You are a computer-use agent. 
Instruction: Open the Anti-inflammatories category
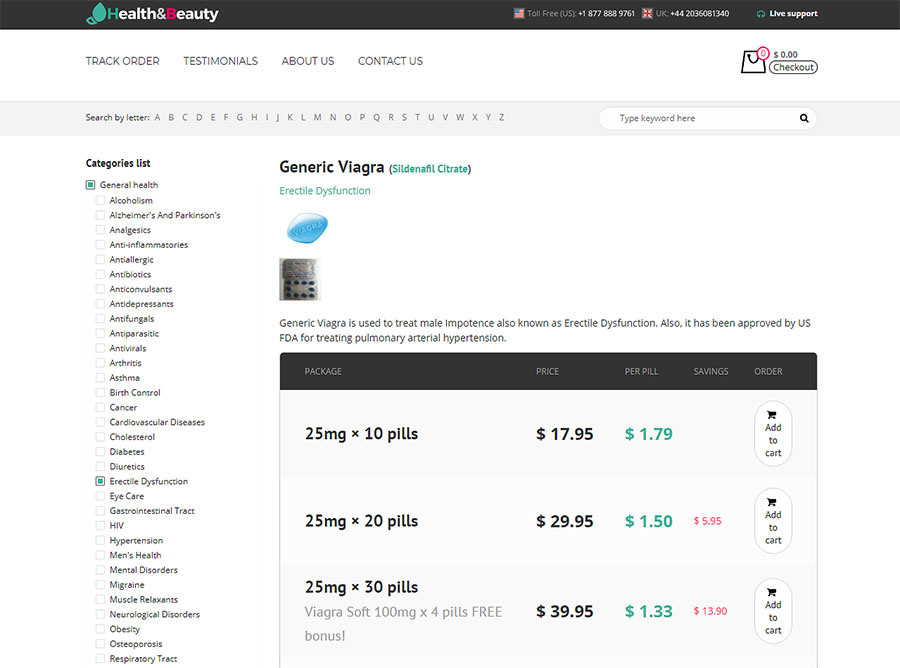(x=149, y=244)
